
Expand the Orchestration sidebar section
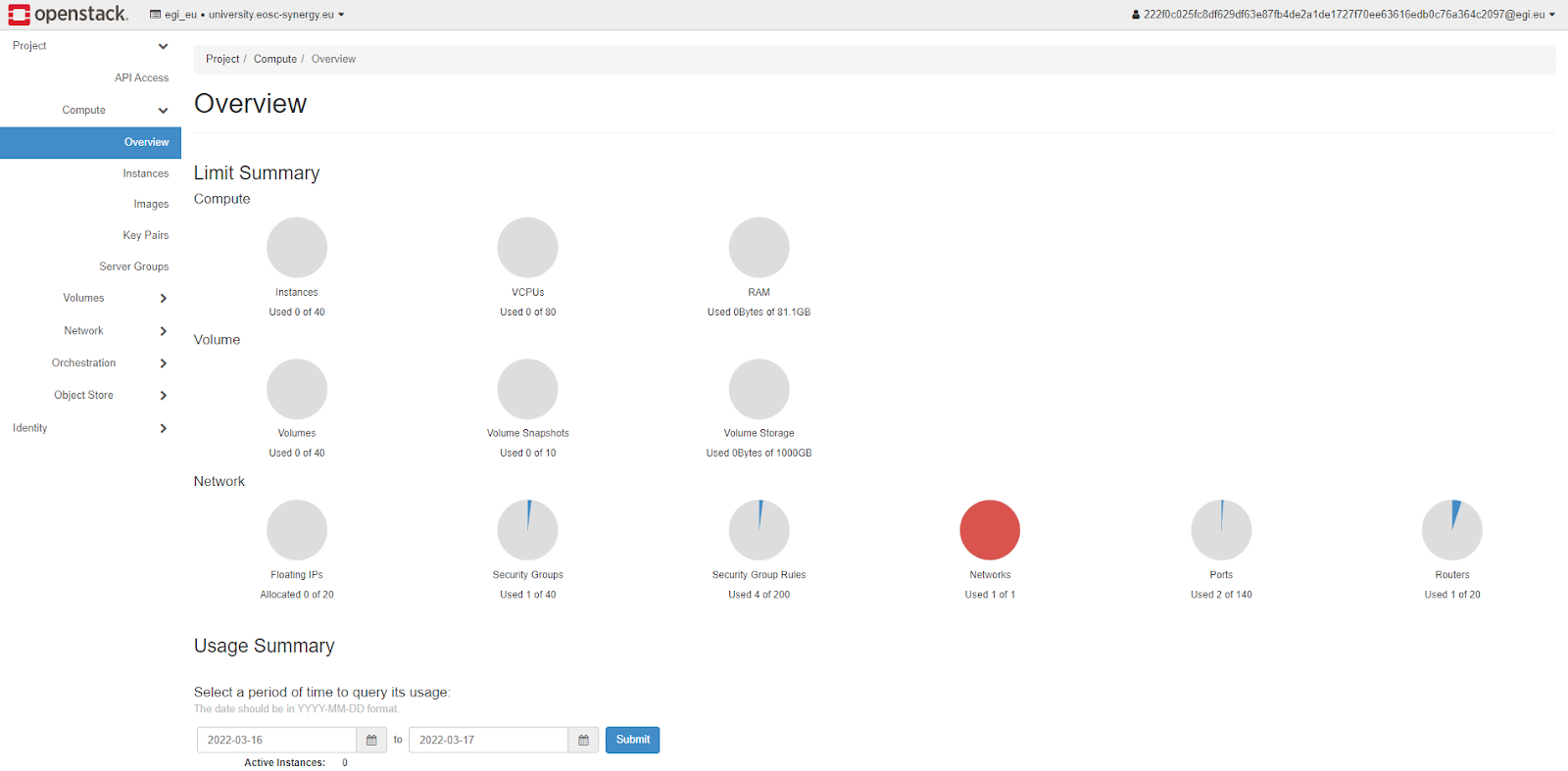[90, 363]
